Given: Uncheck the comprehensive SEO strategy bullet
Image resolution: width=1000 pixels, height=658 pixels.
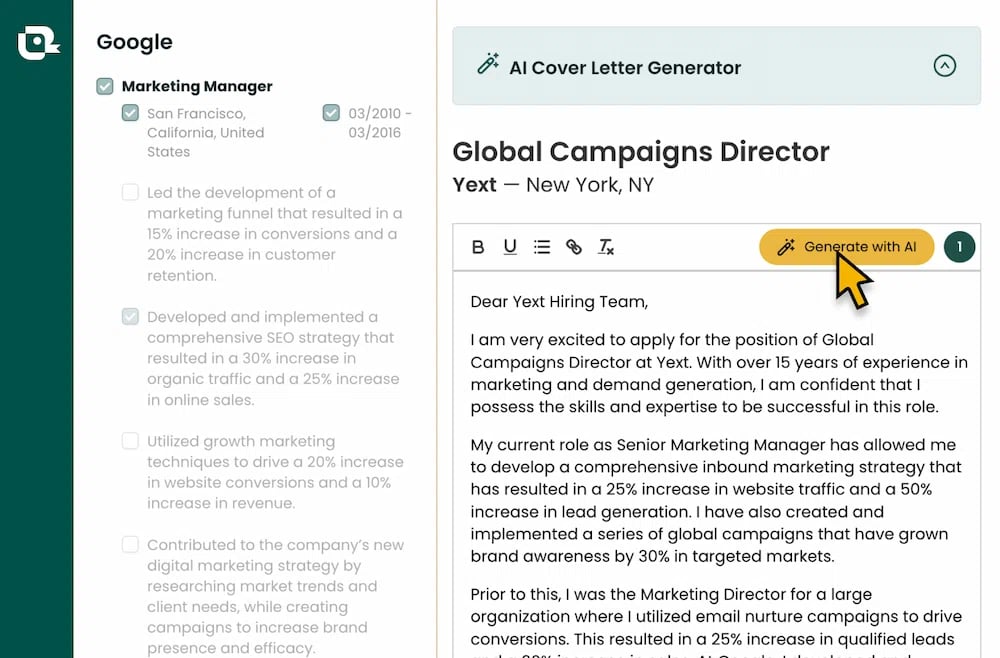Looking at the screenshot, I should (x=130, y=316).
